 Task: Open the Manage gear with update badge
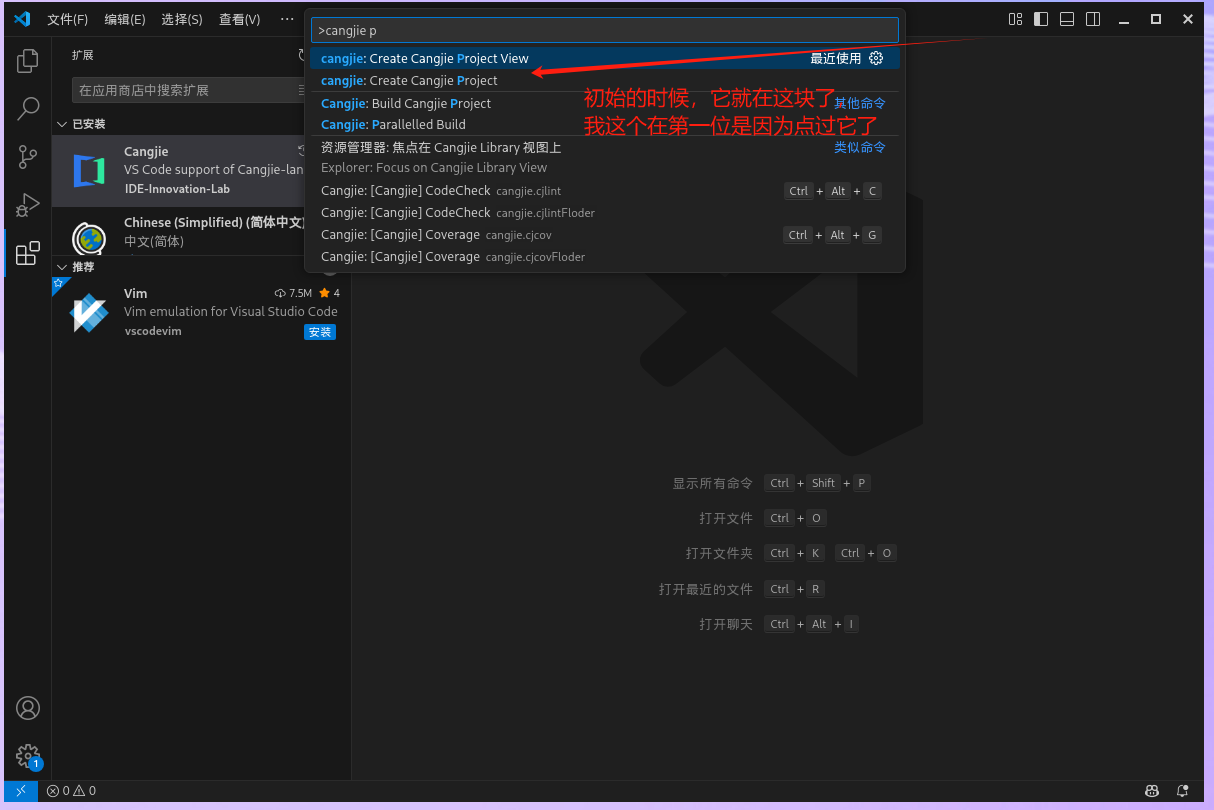pyautogui.click(x=28, y=756)
